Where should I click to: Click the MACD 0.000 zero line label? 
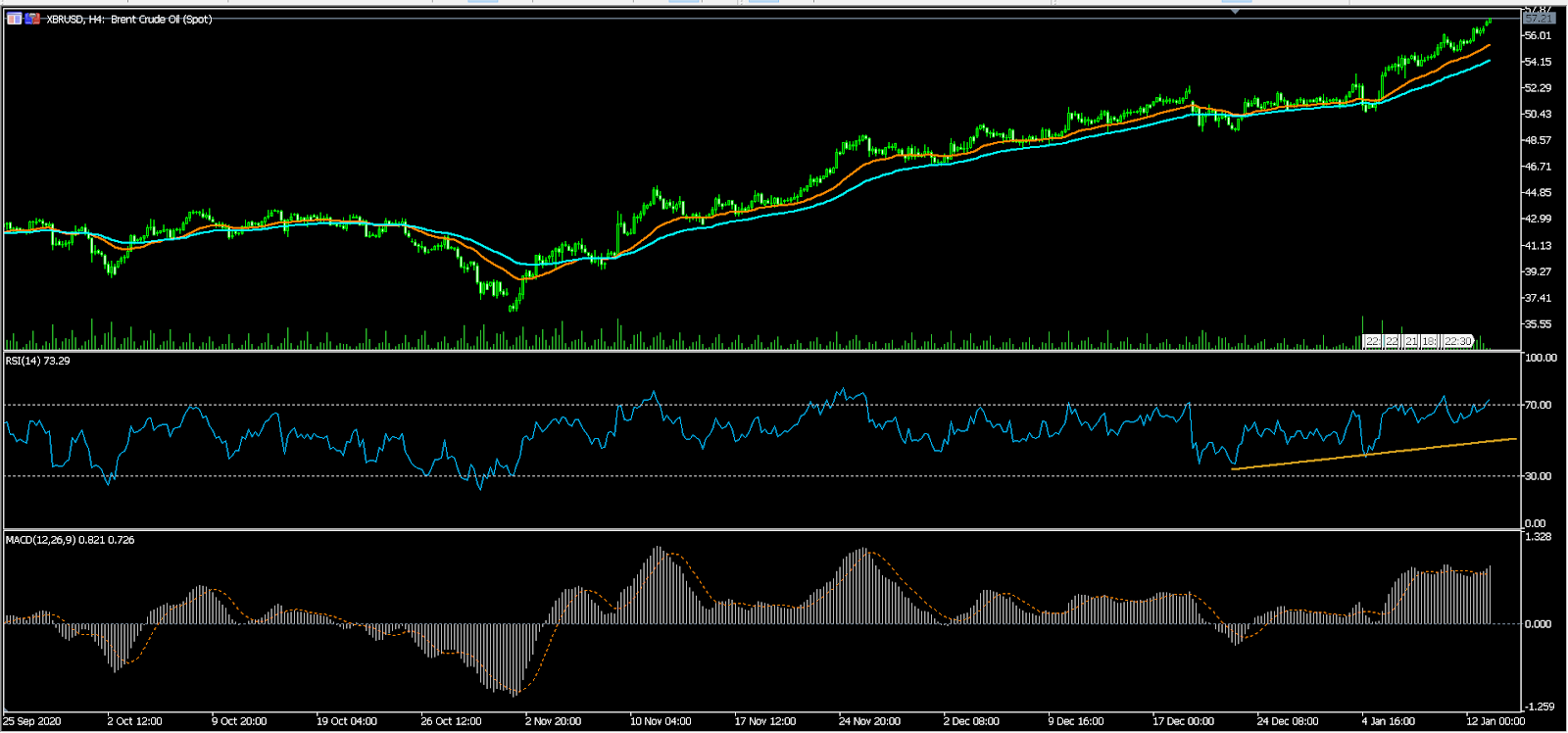tap(1538, 623)
